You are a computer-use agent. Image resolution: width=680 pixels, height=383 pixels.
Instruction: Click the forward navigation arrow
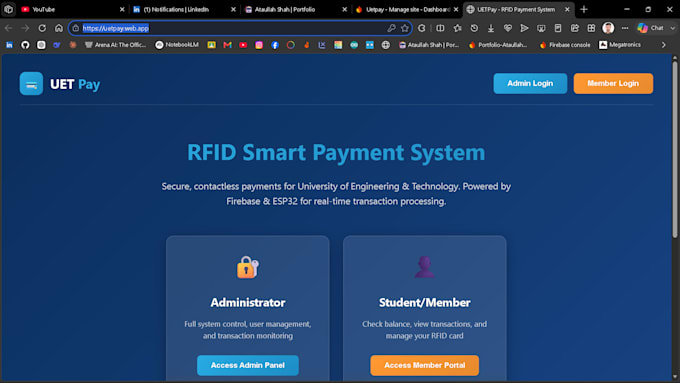25,28
